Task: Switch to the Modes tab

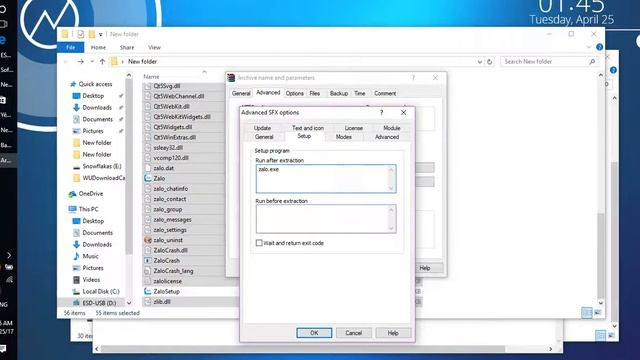Action: click(344, 137)
